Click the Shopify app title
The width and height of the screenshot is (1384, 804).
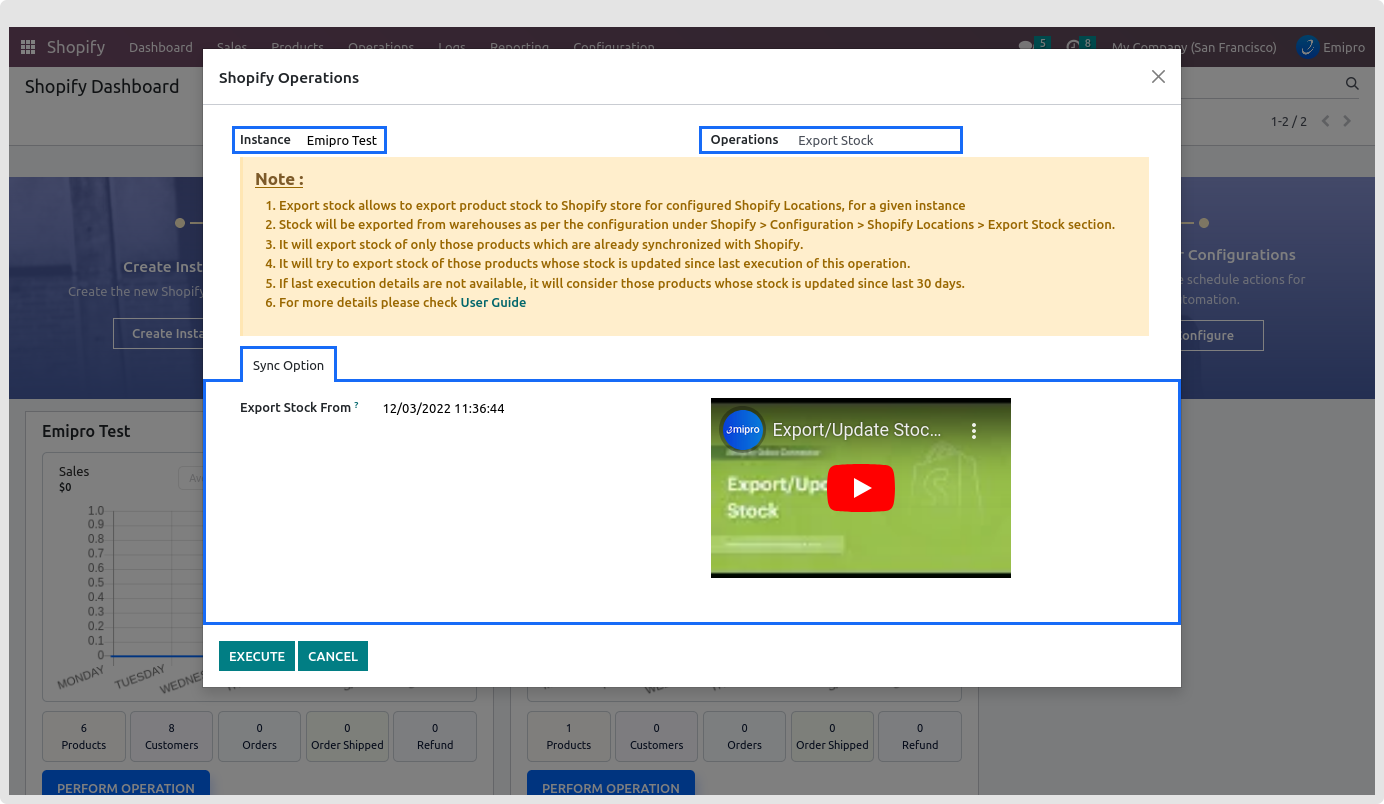tap(76, 47)
